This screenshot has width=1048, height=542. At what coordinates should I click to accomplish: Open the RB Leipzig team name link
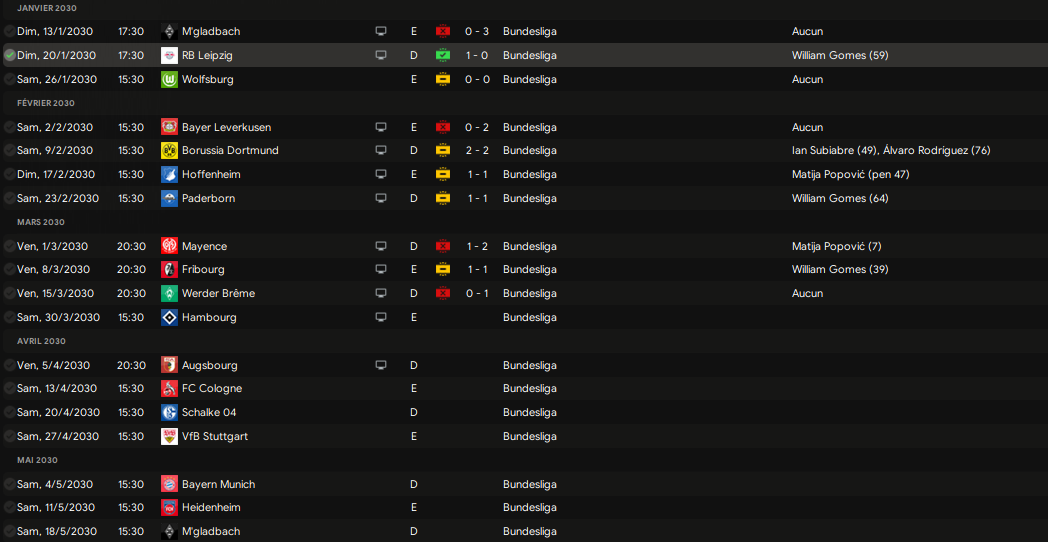[x=207, y=55]
